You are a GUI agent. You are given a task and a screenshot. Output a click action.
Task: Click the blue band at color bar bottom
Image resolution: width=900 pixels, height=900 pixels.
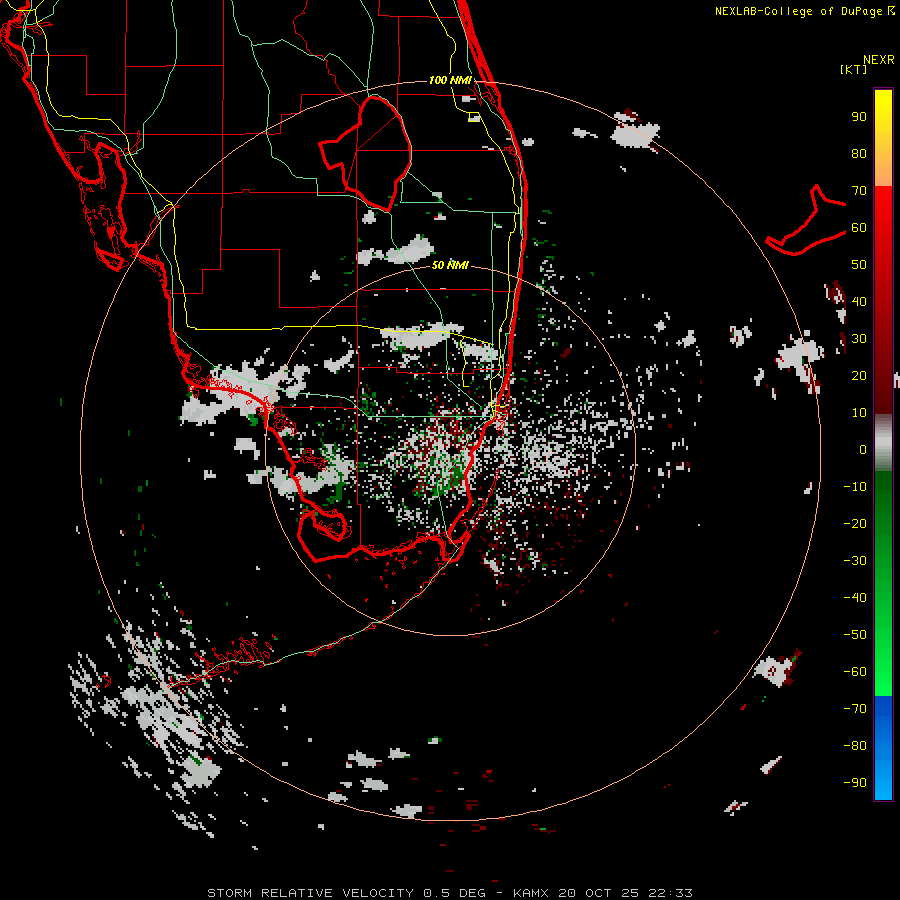(883, 747)
